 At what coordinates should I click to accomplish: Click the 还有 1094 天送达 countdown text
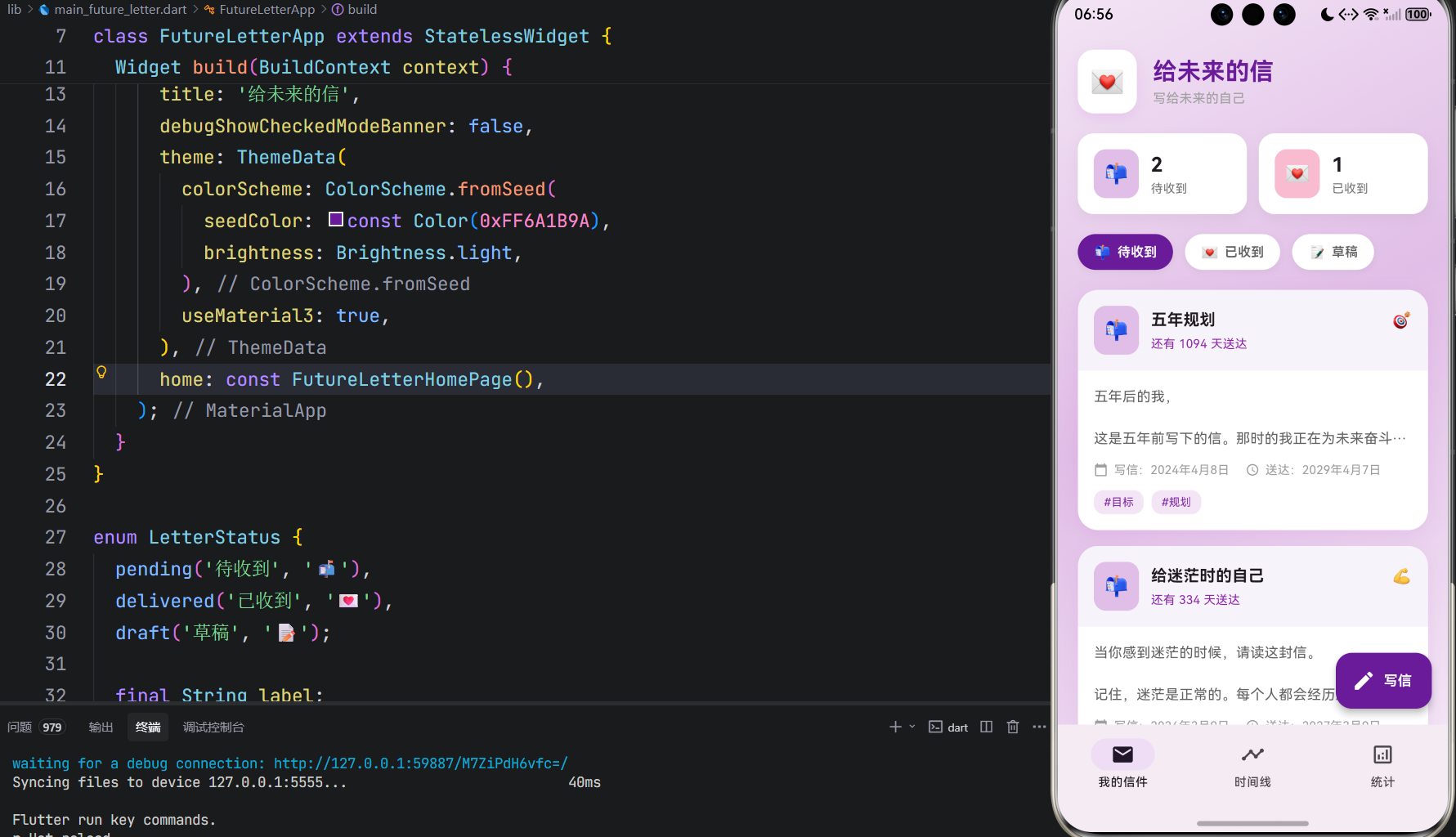click(1198, 343)
